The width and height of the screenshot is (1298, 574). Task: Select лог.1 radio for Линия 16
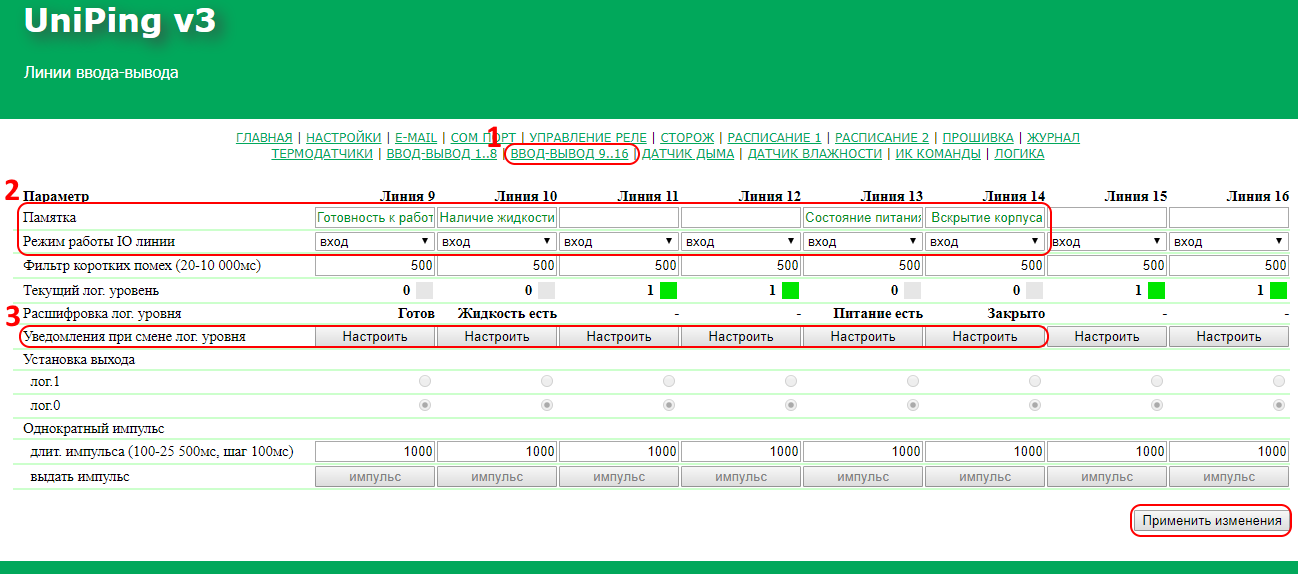1279,382
